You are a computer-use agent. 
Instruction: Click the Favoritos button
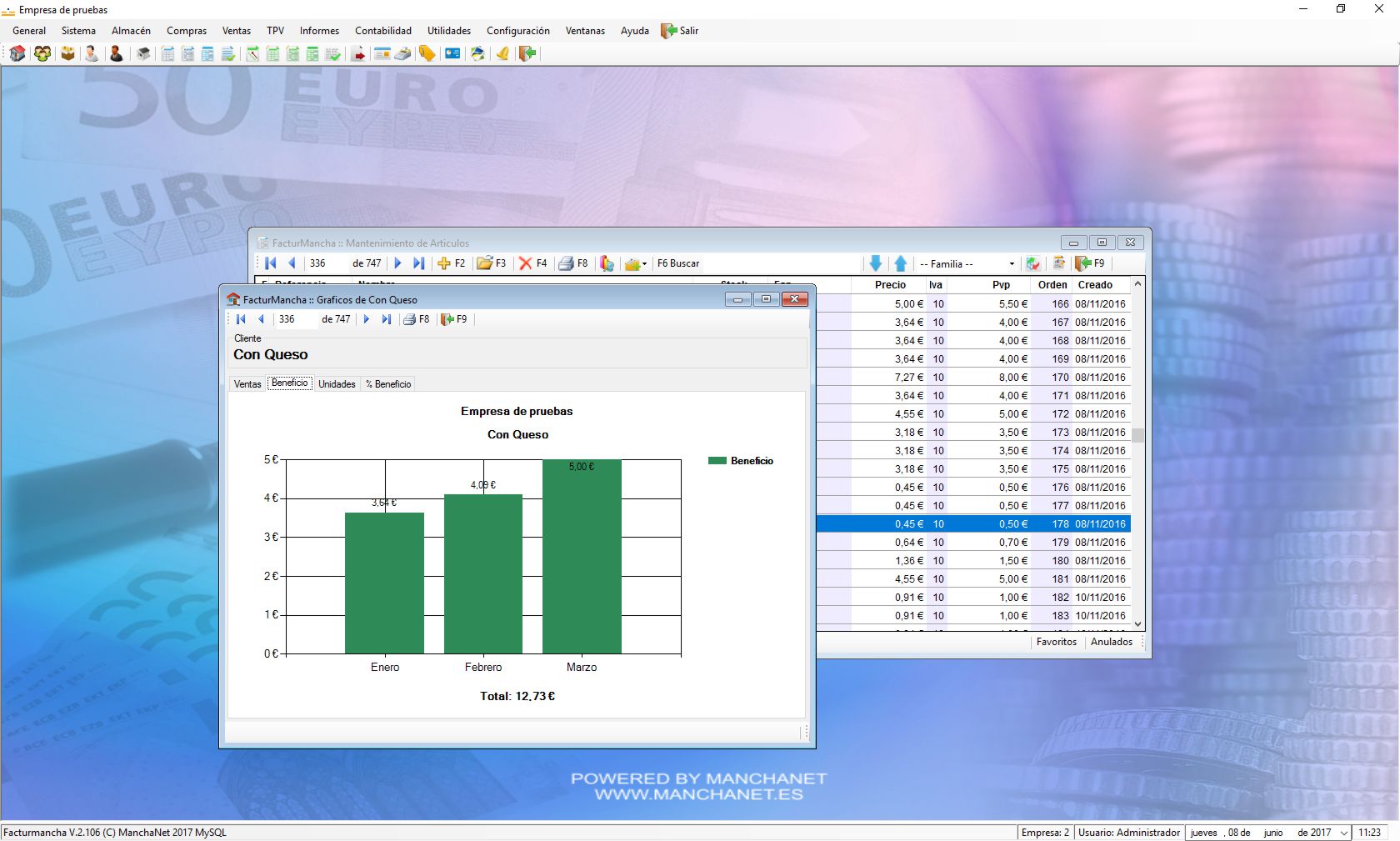1056,642
